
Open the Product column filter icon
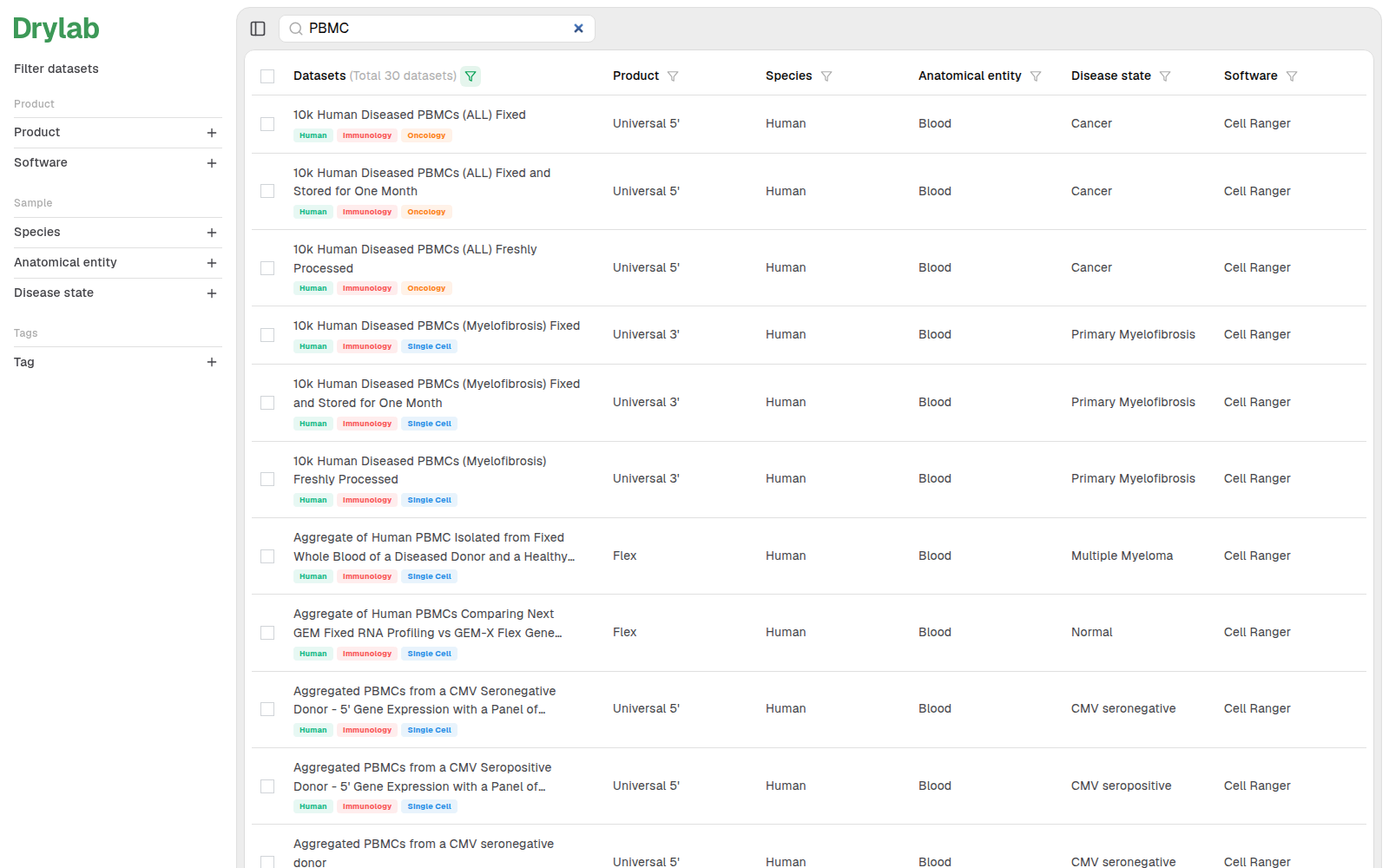coord(673,76)
